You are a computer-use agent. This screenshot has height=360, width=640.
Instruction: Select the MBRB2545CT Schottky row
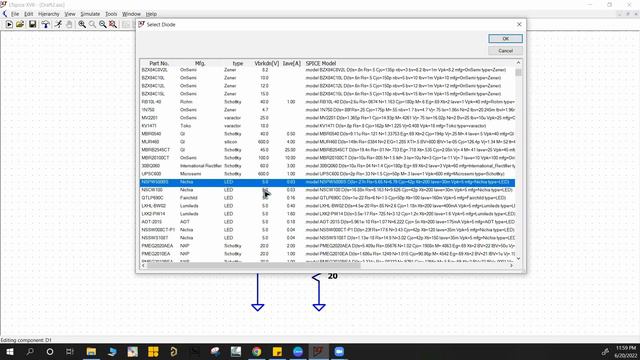327,150
